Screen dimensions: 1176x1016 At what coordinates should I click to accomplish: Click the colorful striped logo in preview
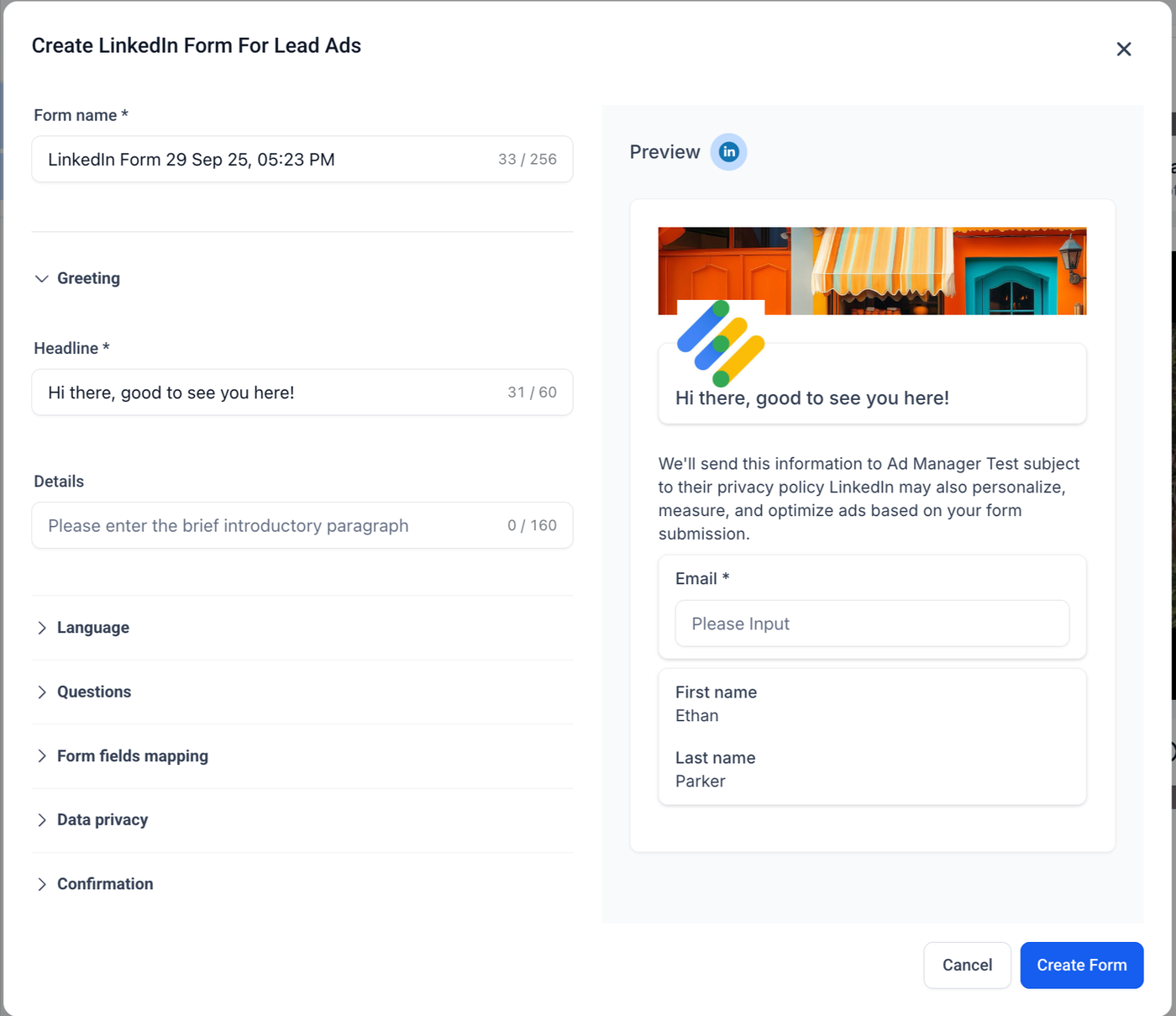pos(721,344)
